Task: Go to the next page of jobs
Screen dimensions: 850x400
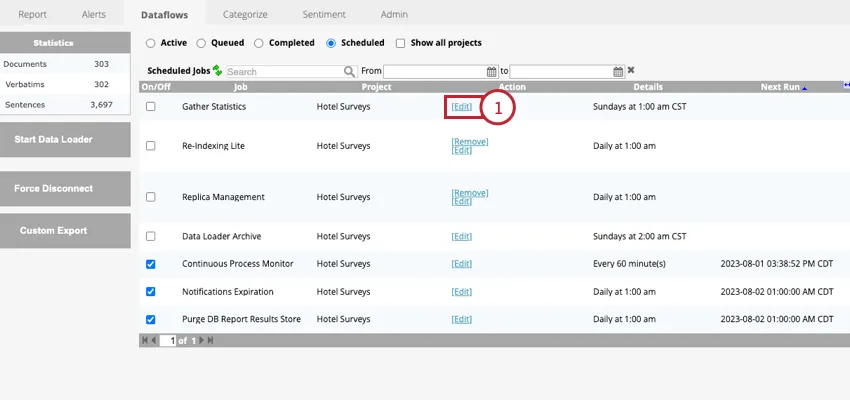Action: pos(200,341)
